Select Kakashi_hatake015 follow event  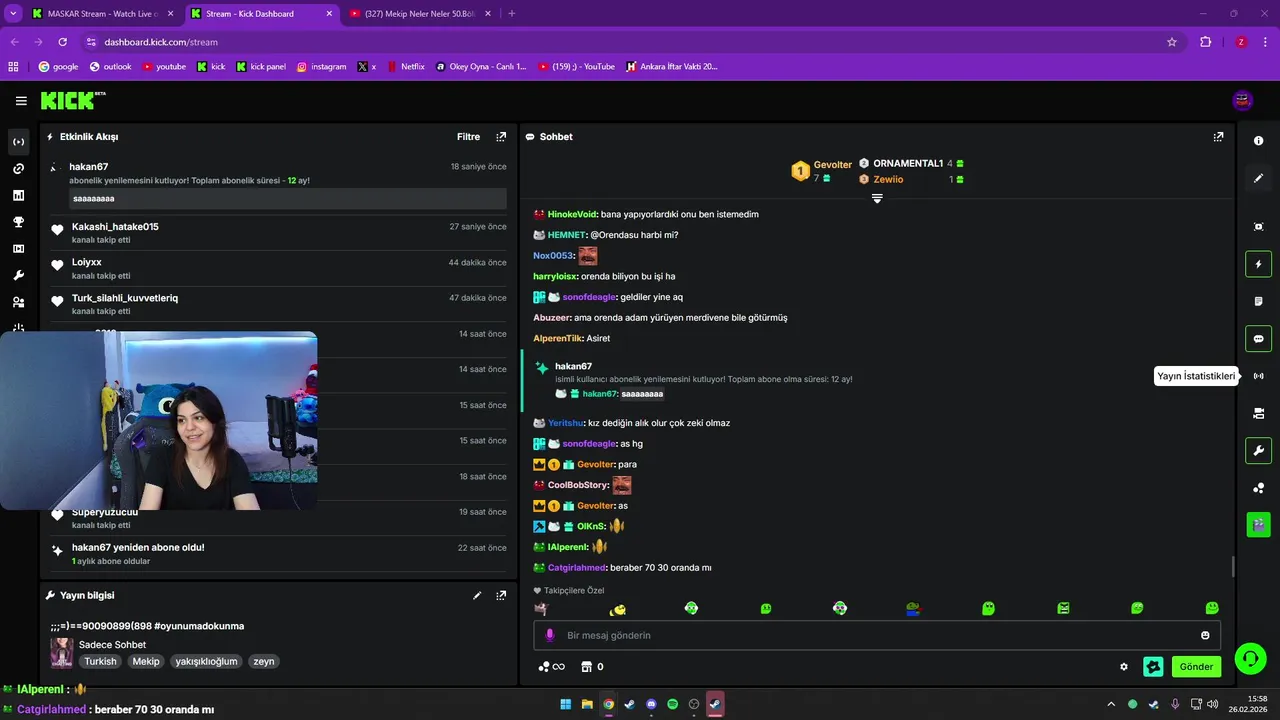click(x=279, y=234)
